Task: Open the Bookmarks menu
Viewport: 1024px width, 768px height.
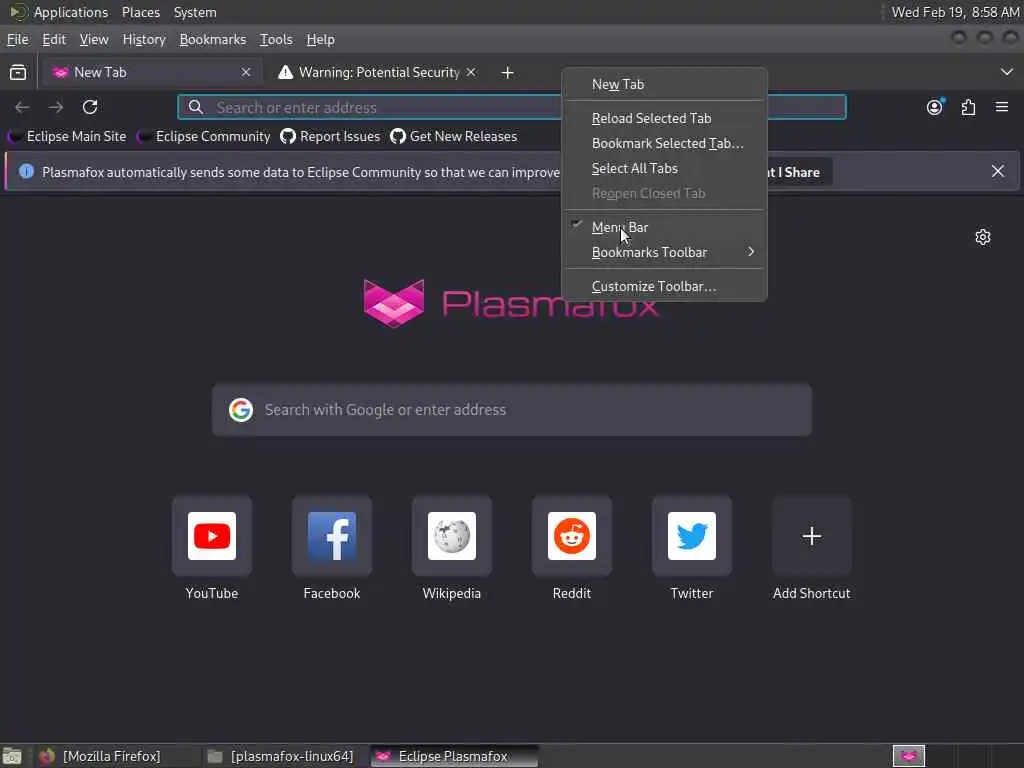Action: [x=213, y=39]
